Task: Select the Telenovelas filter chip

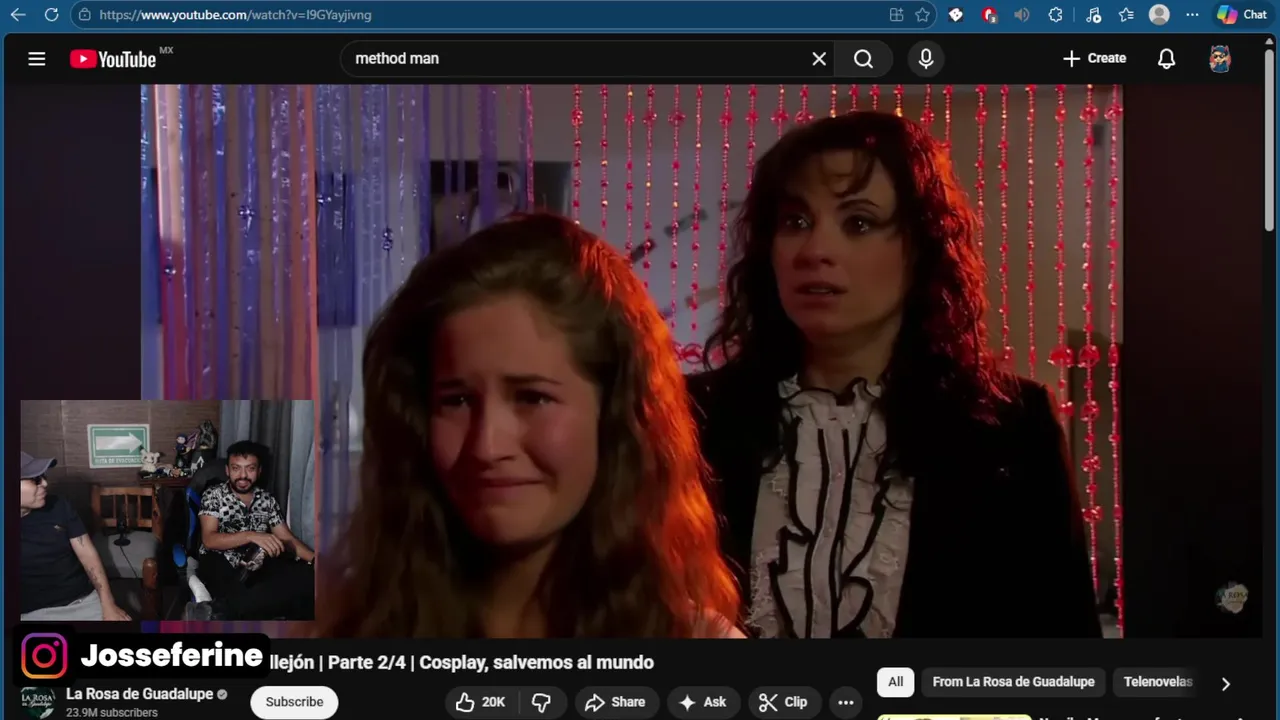Action: (1158, 682)
